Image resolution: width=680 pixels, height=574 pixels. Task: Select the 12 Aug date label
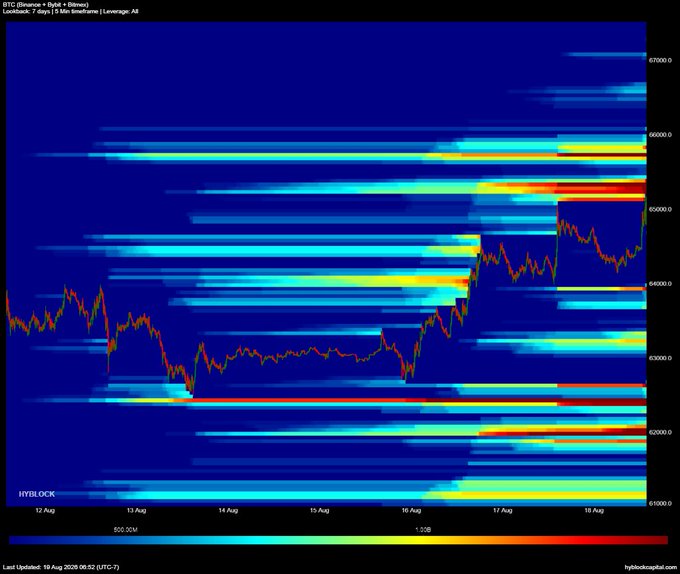(x=45, y=511)
